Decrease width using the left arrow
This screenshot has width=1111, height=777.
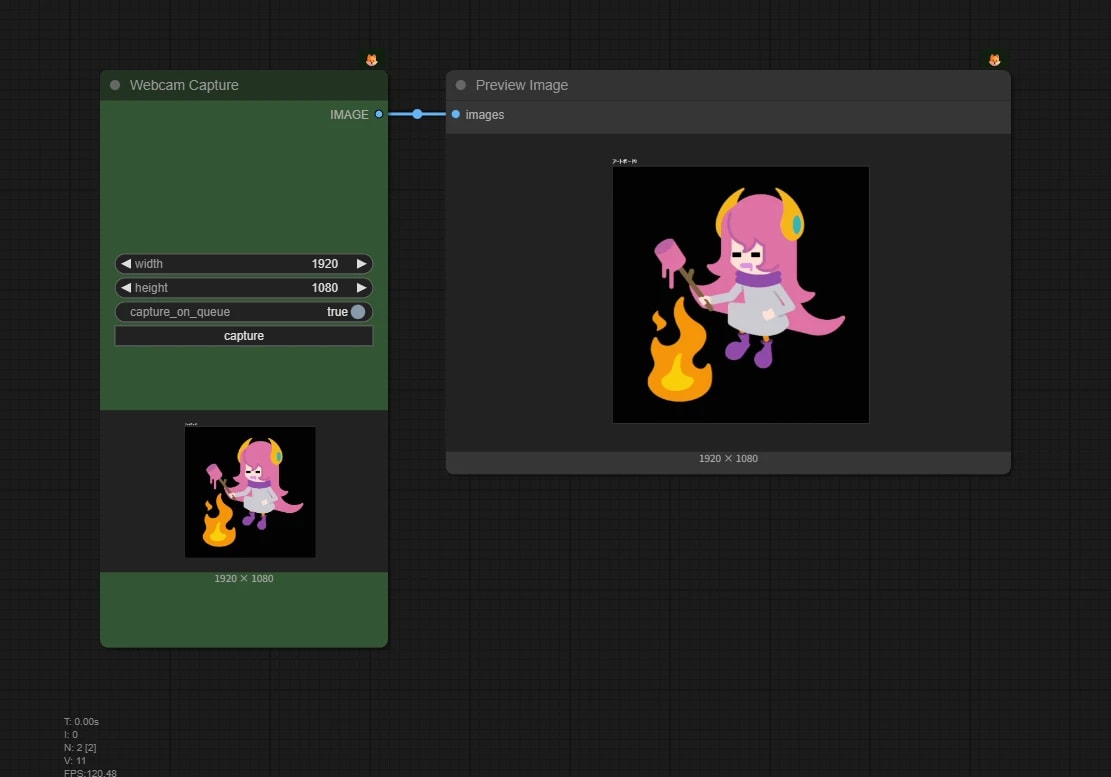pyautogui.click(x=126, y=263)
